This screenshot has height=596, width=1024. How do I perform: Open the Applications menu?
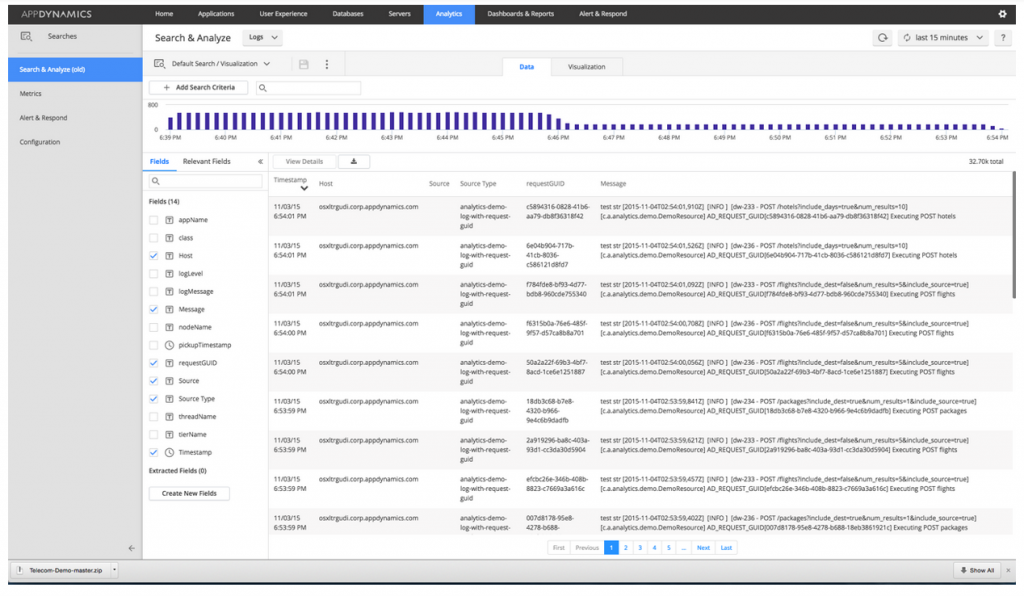[216, 14]
